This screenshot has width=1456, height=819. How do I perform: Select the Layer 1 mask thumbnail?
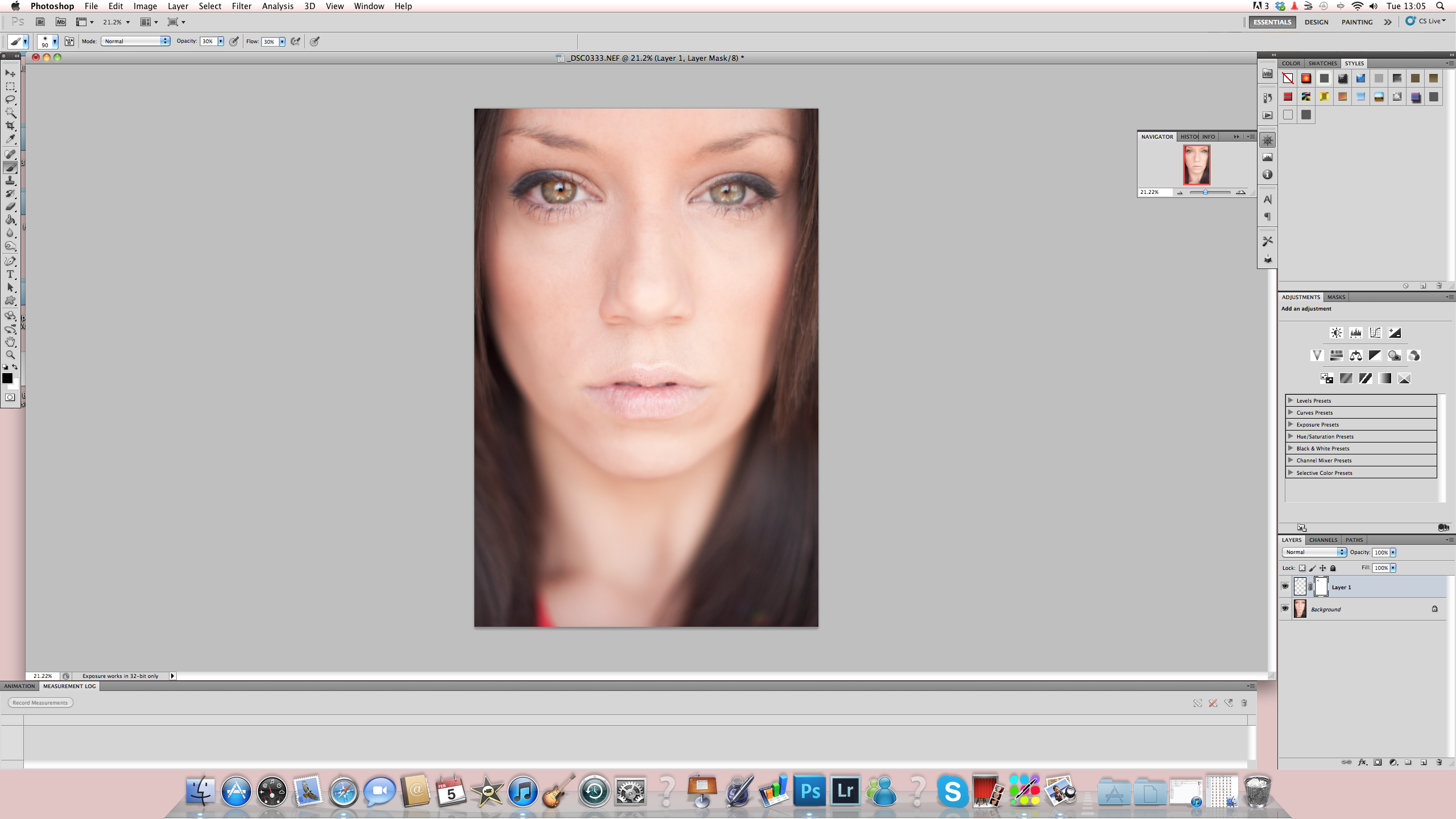pyautogui.click(x=1321, y=586)
